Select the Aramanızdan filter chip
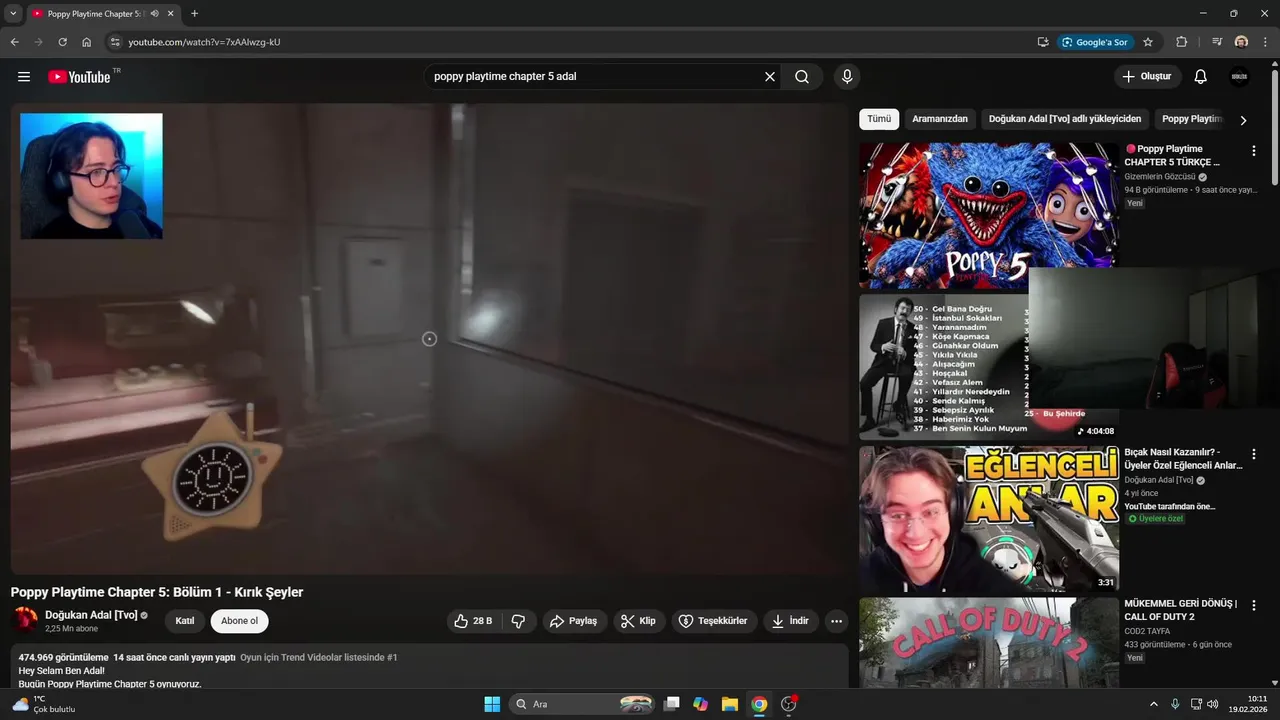The height and width of the screenshot is (720, 1280). point(940,119)
